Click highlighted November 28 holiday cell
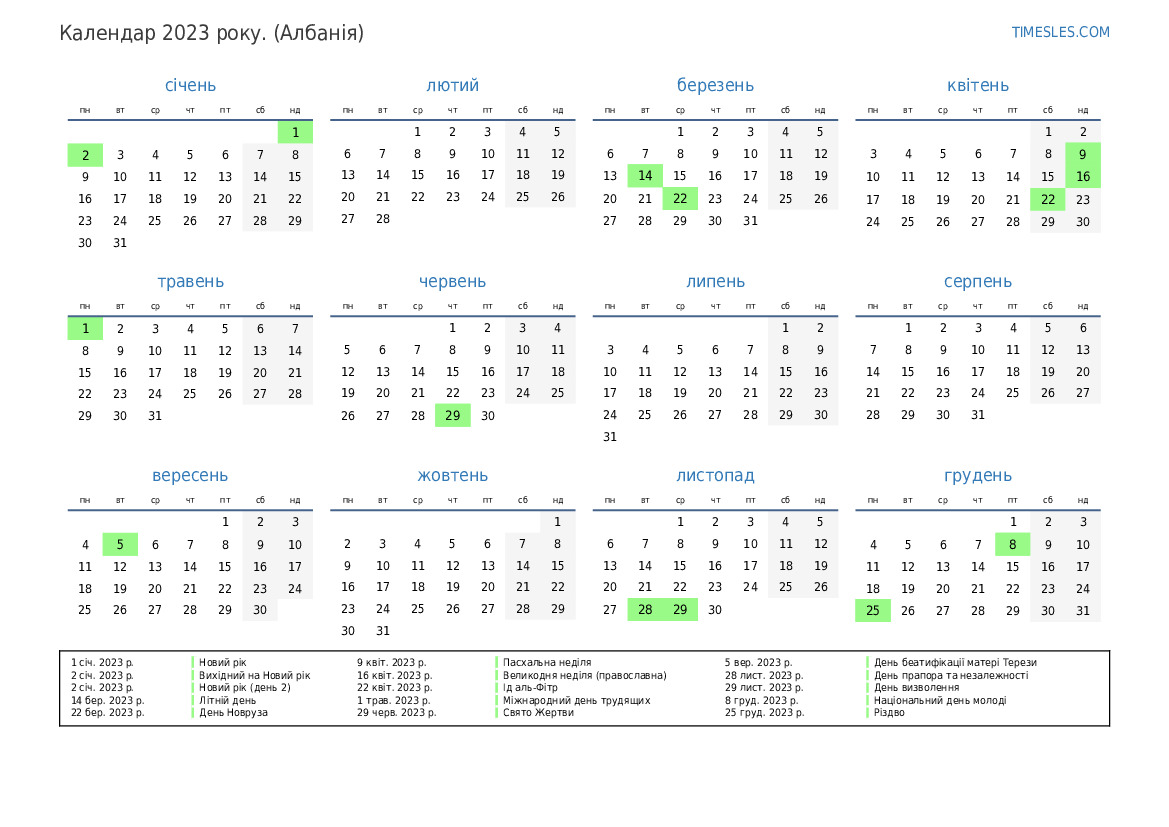The image size is (1169, 827). click(x=645, y=609)
